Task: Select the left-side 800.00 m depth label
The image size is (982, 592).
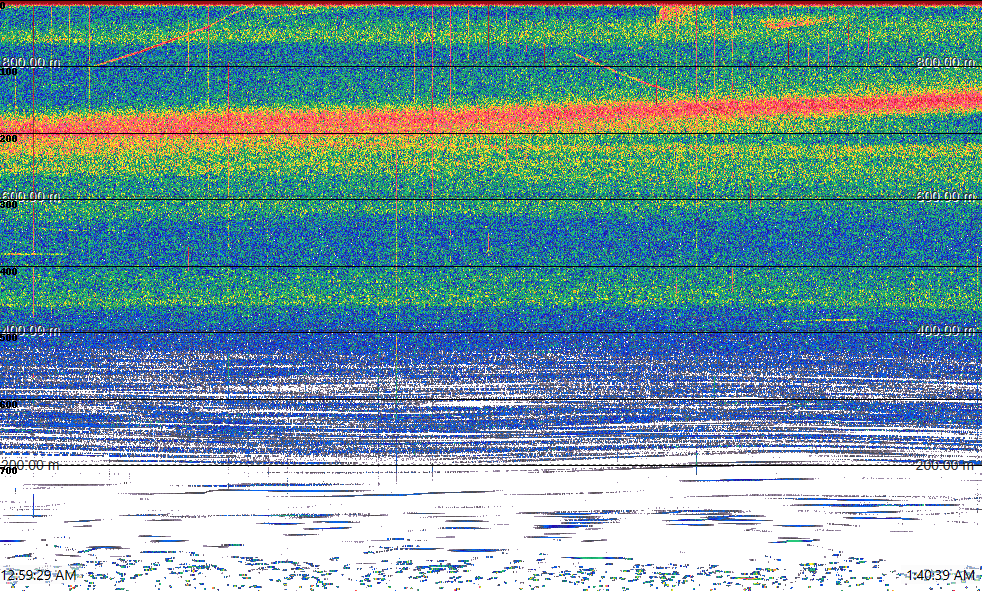Action: point(31,62)
